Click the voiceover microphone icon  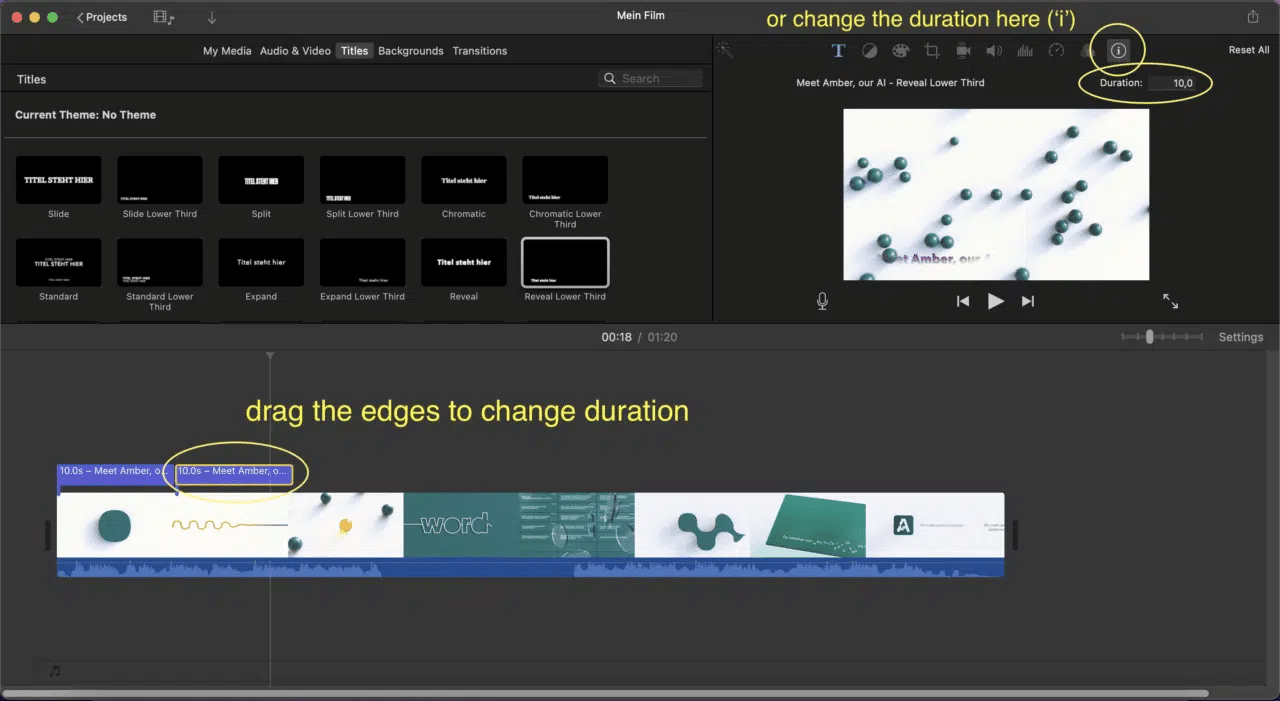(x=822, y=301)
